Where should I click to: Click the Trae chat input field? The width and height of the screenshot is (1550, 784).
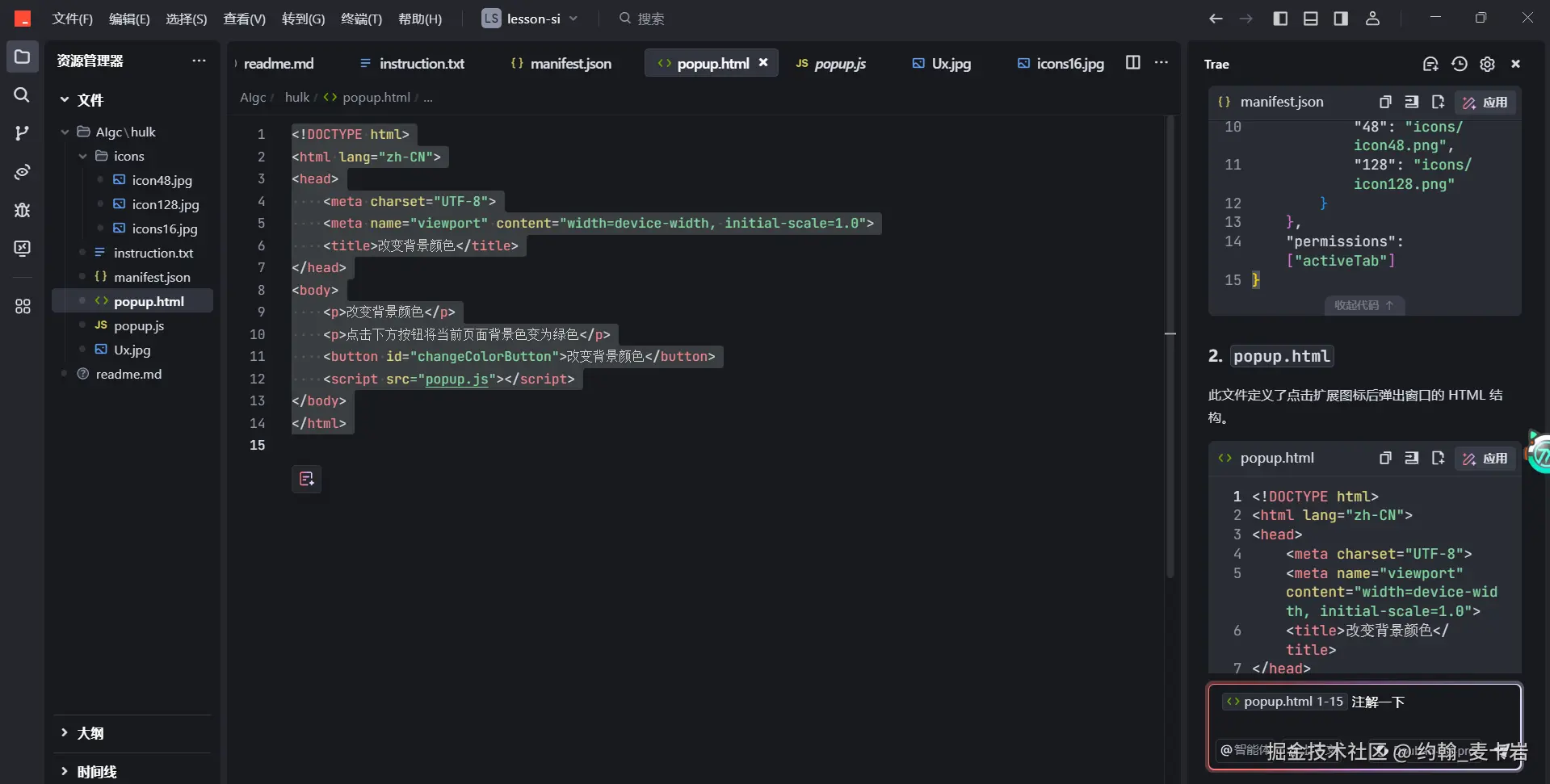(1365, 726)
